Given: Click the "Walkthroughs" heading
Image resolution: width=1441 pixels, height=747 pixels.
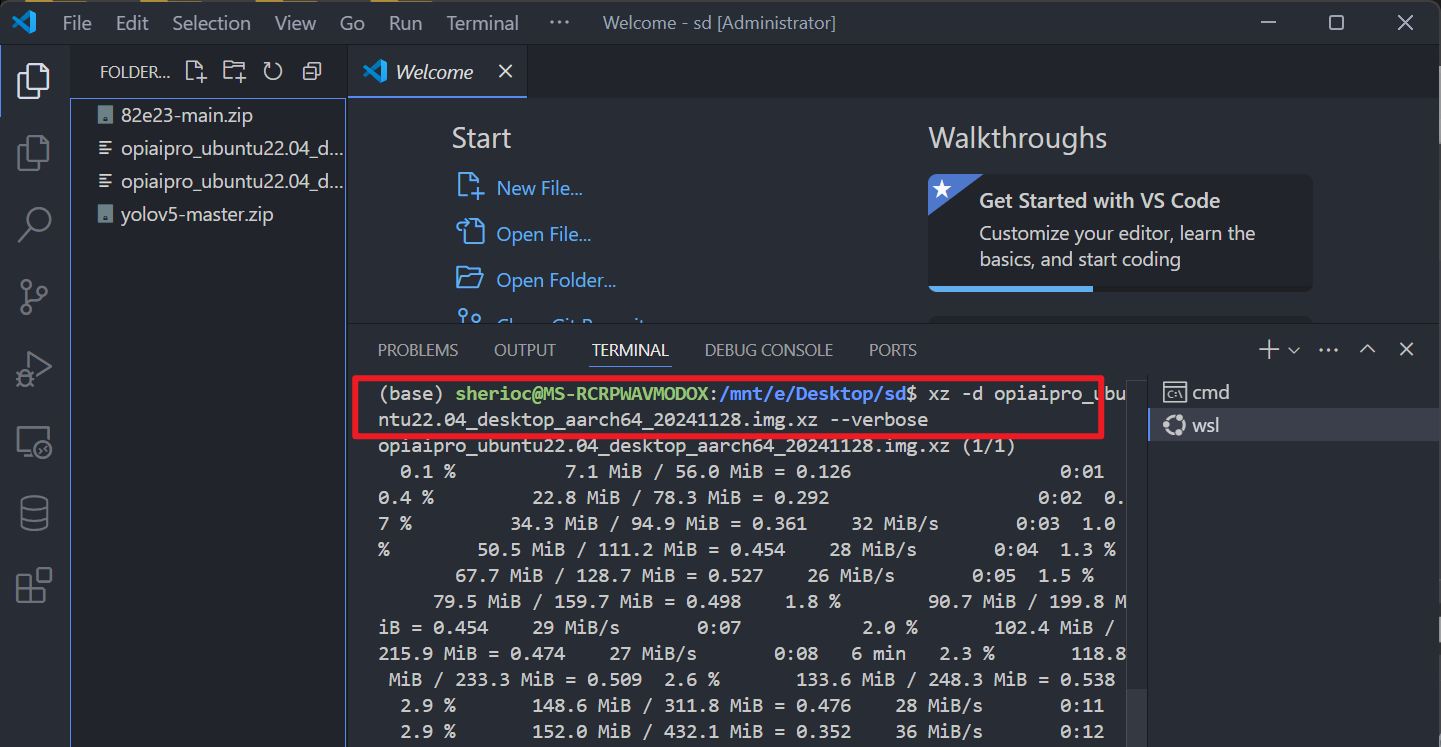Looking at the screenshot, I should pyautogui.click(x=1018, y=138).
